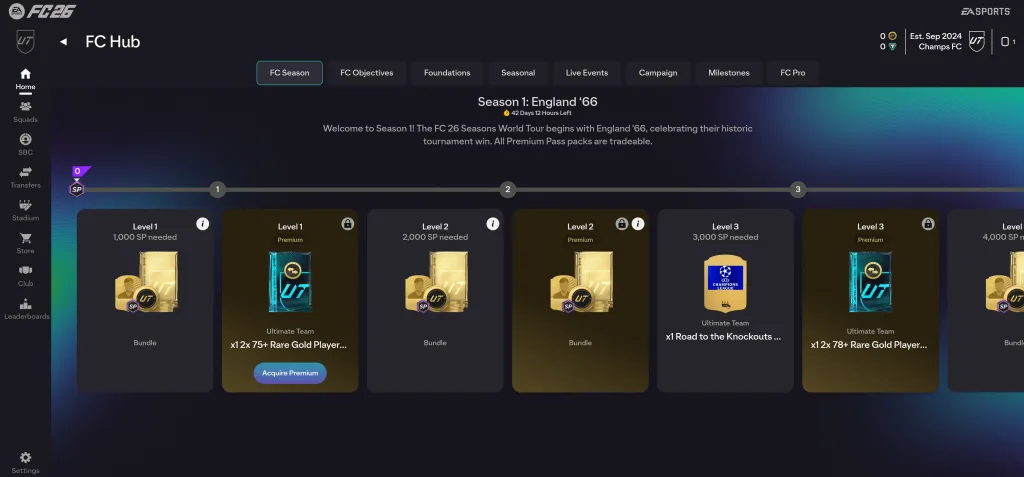Show info for Level 1 free bundle
This screenshot has height=477, width=1024.
tap(202, 223)
